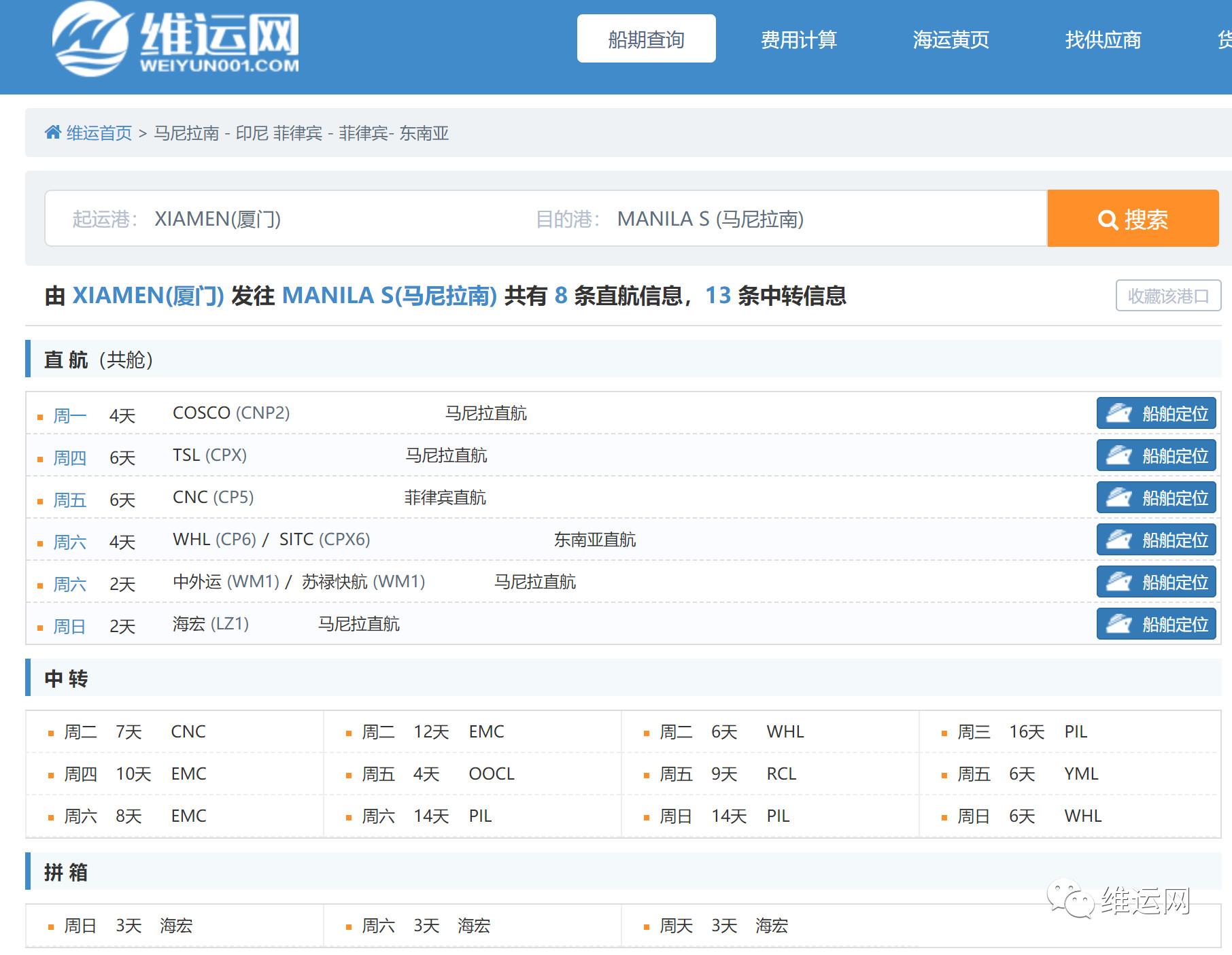This screenshot has width=1232, height=955.
Task: Click ship icon in the WHL (CP6) row
Action: [x=1118, y=540]
